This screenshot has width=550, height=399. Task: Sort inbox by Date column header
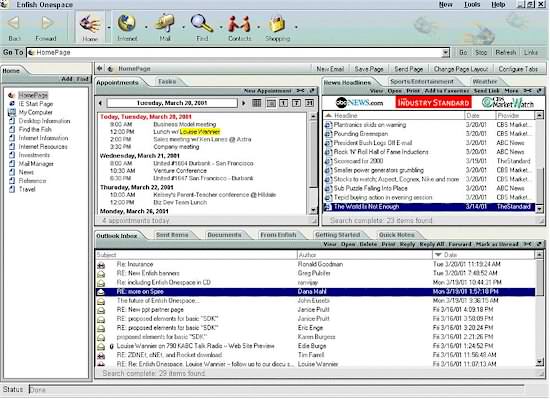tap(483, 255)
